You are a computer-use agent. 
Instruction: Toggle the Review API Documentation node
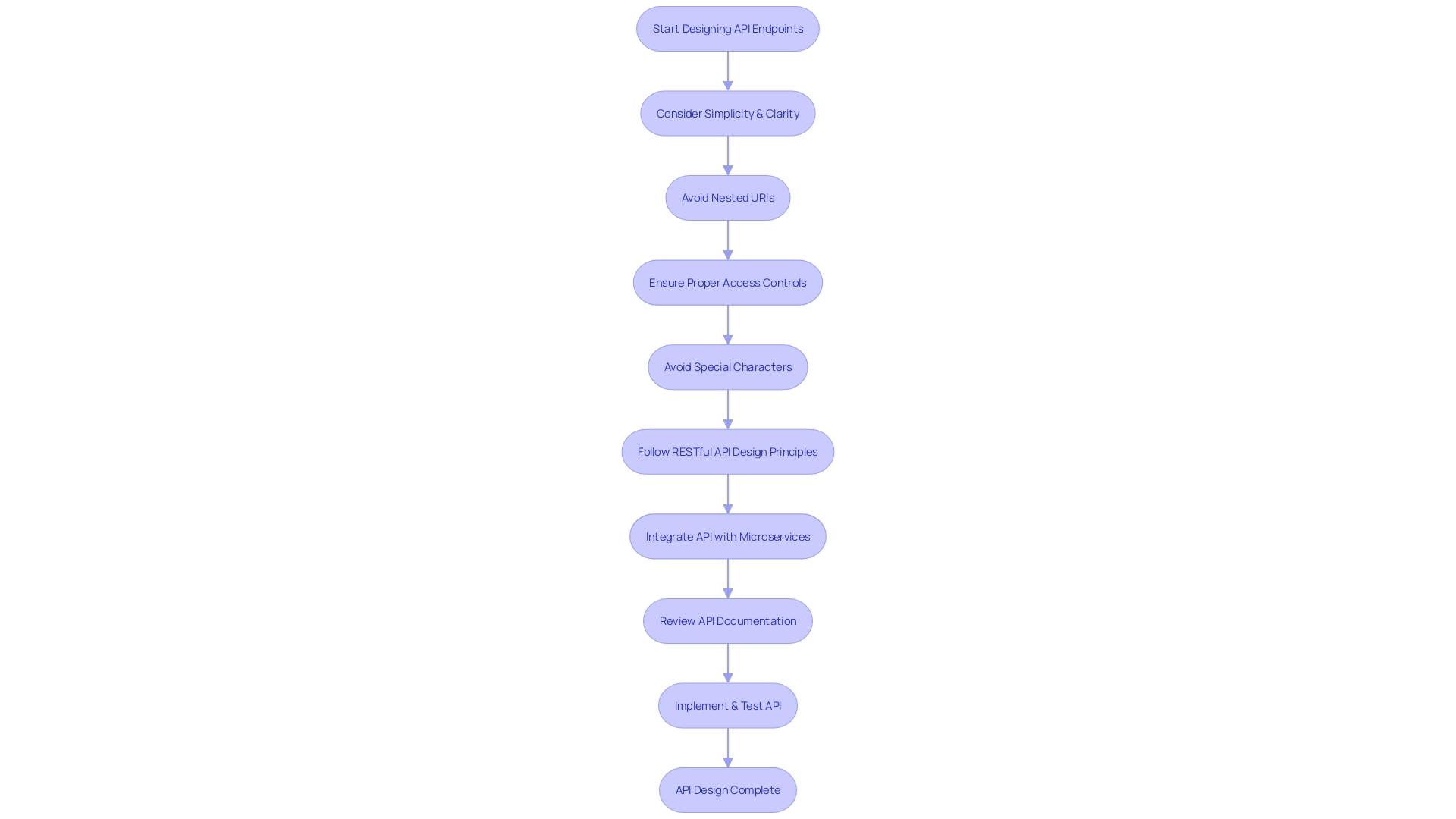click(x=728, y=620)
